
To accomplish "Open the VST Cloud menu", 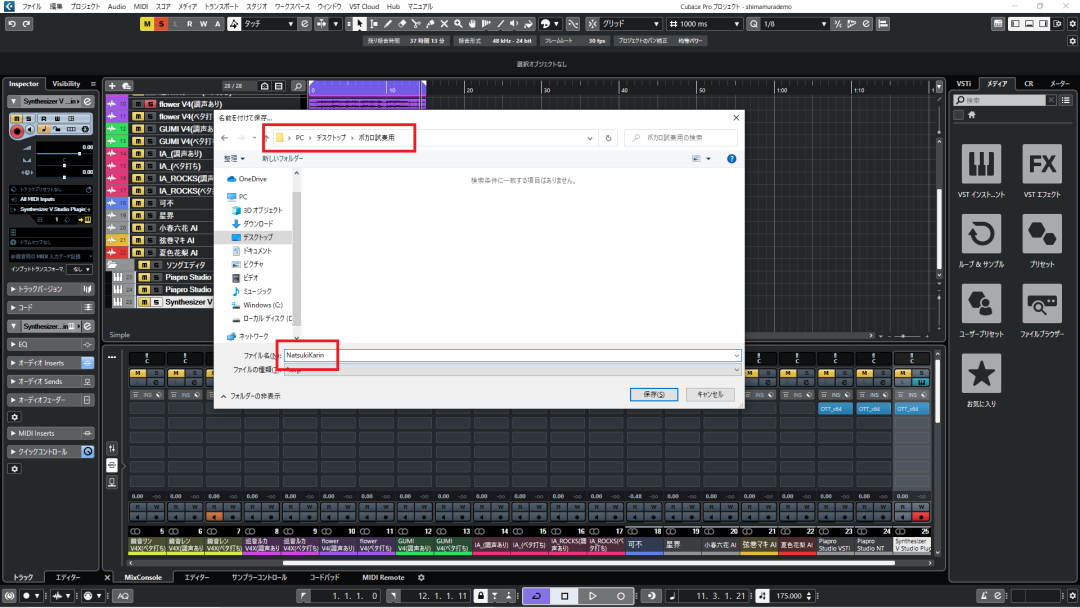I will (x=364, y=6).
